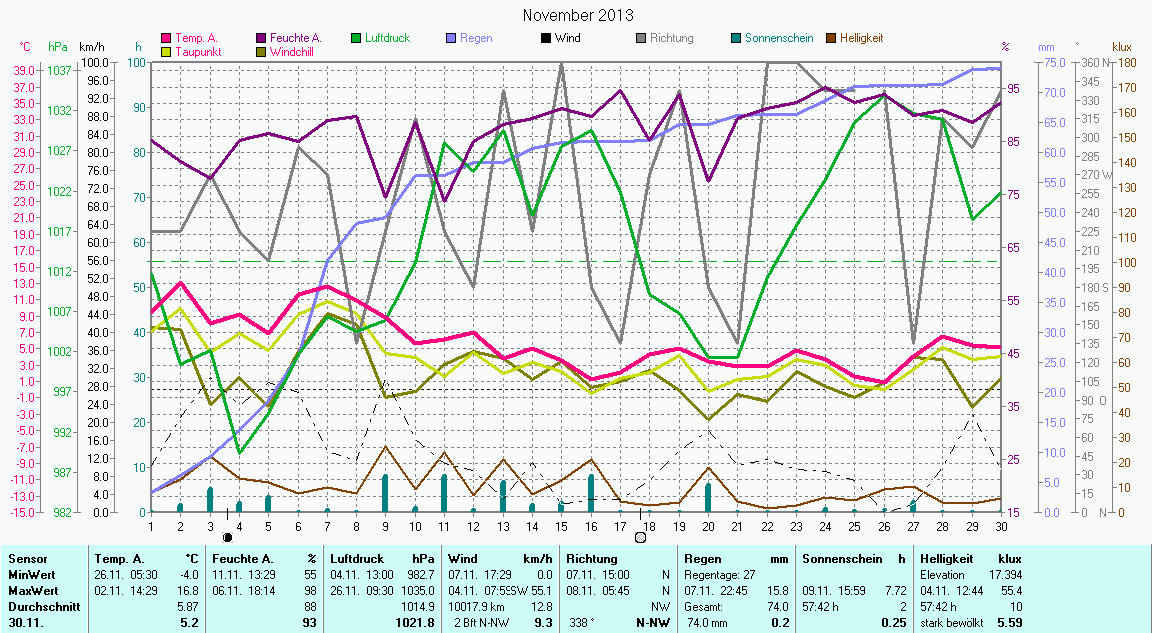Select the MaxWert row label

(30, 590)
